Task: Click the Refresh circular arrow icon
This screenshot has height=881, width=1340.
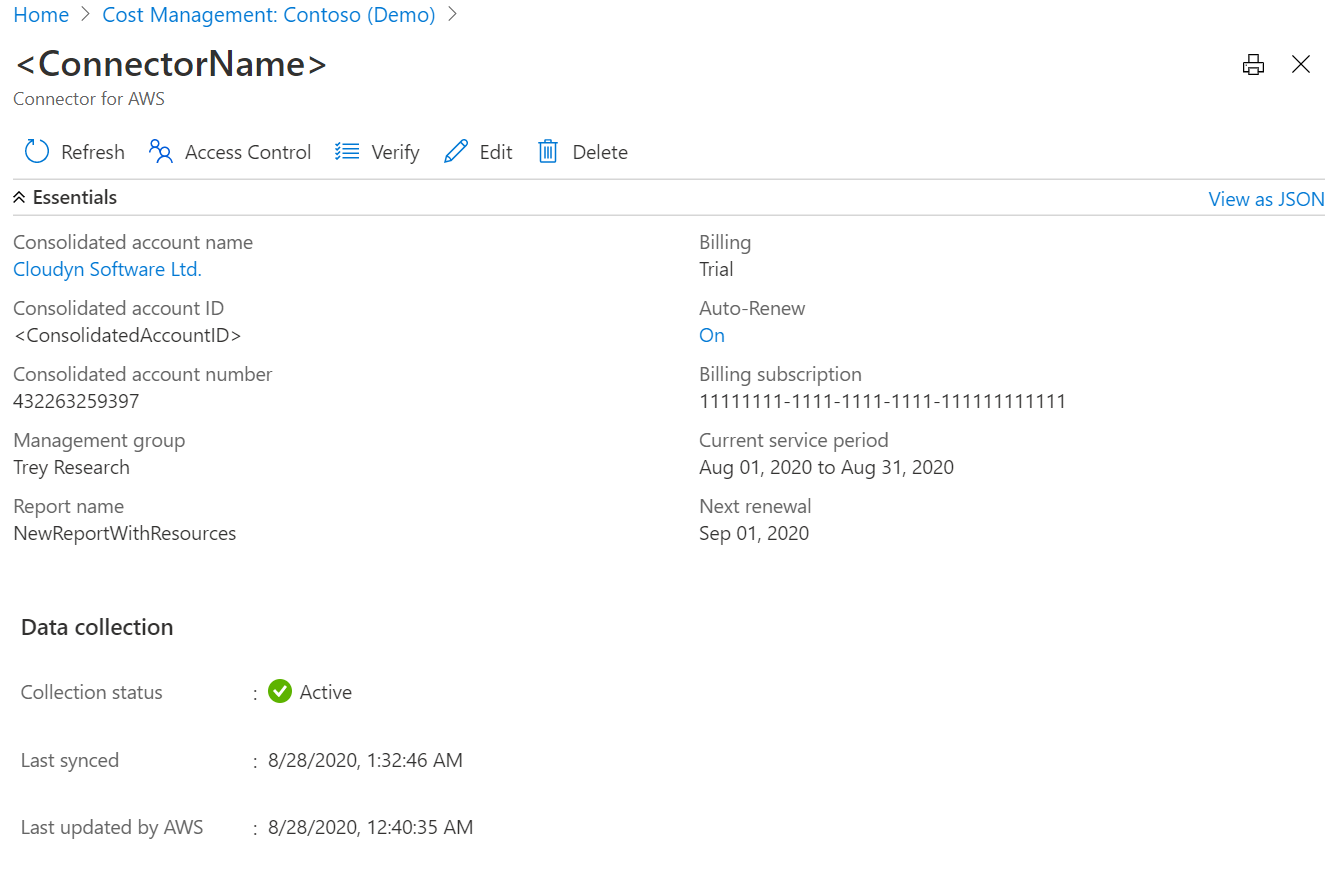Action: tap(37, 152)
